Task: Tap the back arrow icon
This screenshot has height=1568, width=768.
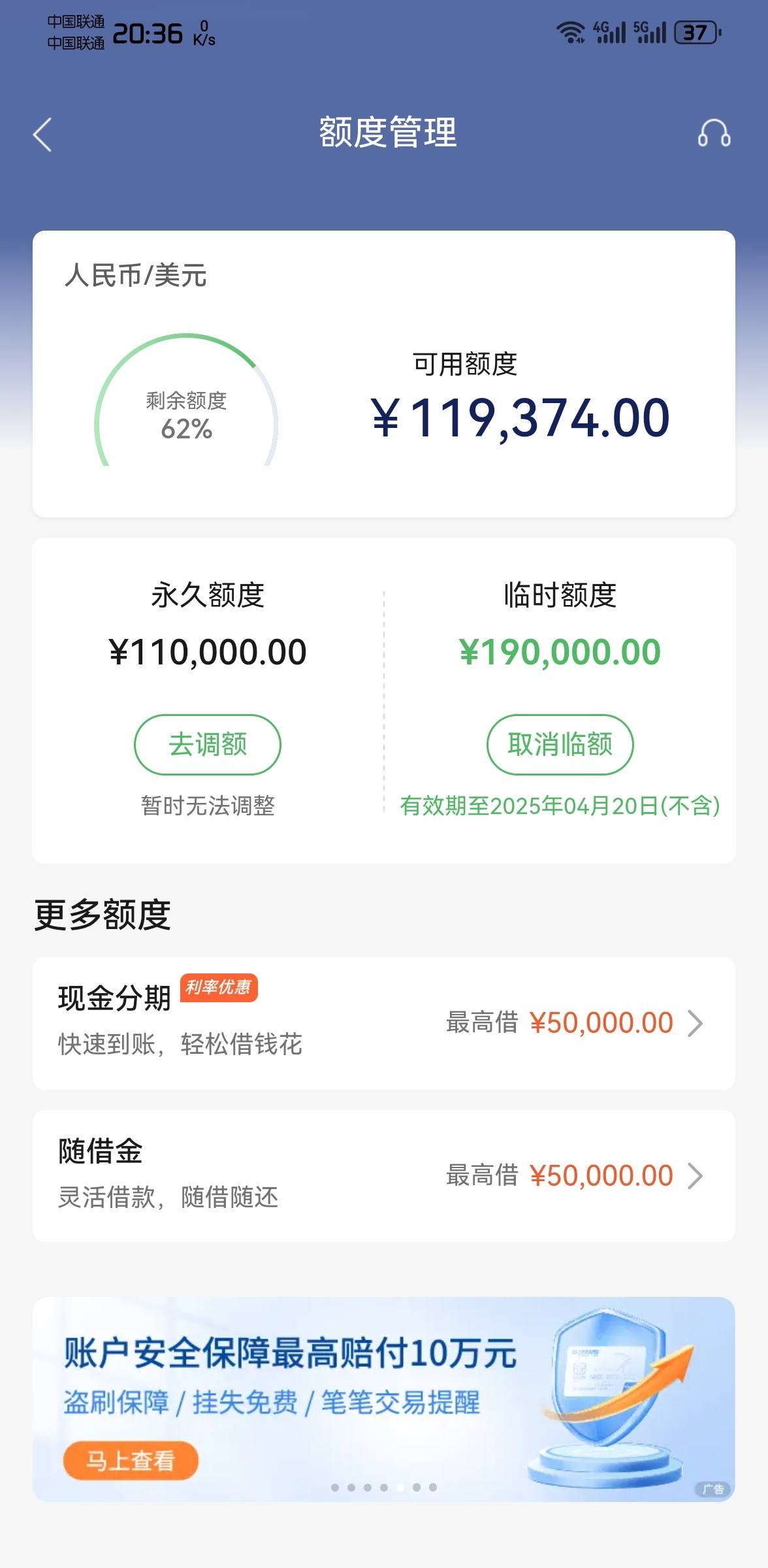Action: point(42,135)
